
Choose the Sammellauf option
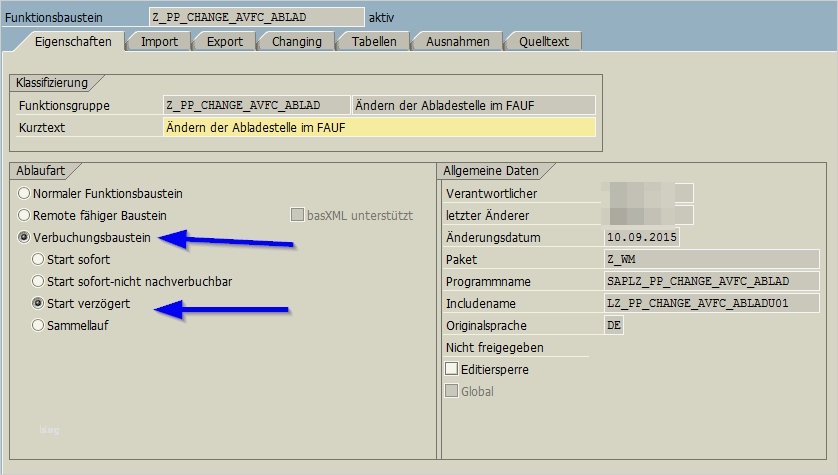pyautogui.click(x=37, y=325)
